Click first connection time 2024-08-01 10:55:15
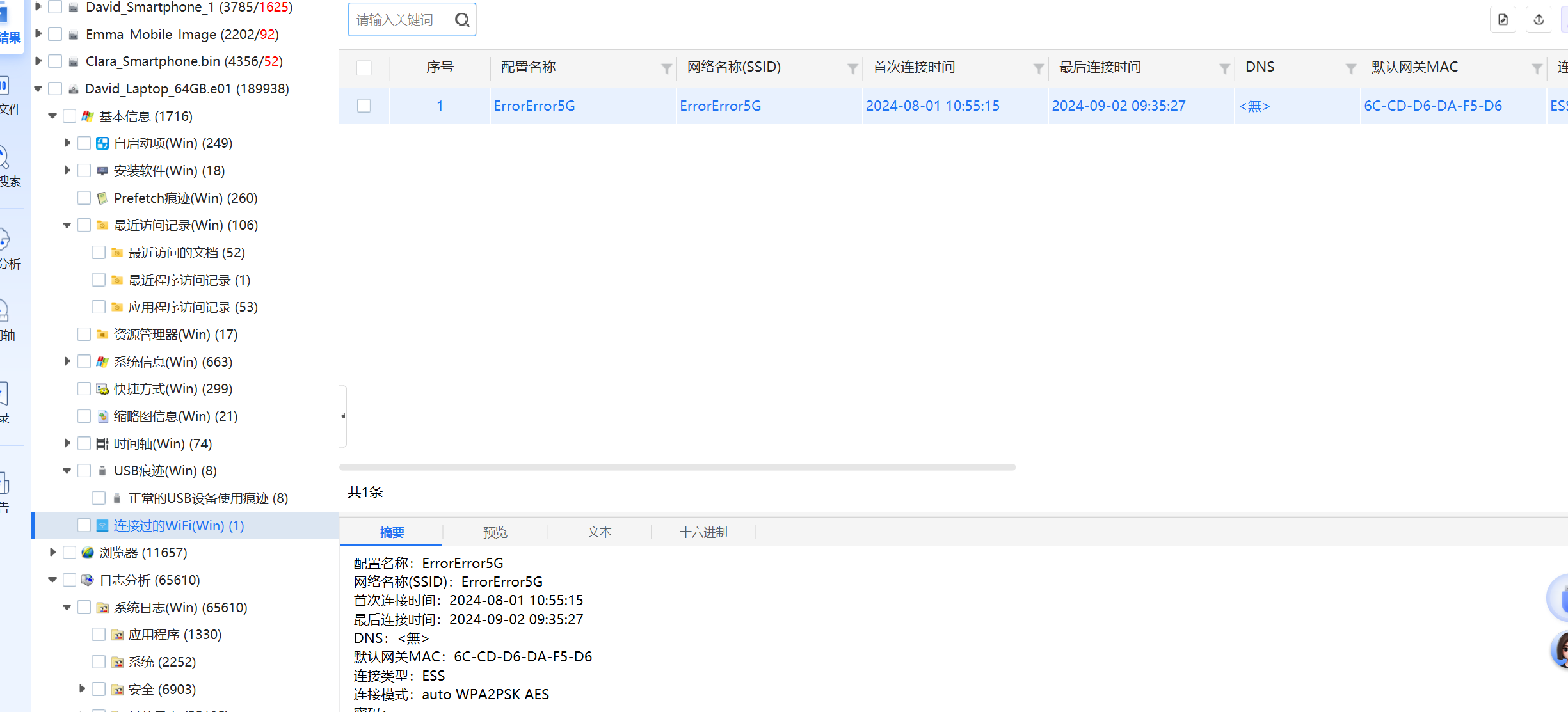 (932, 106)
